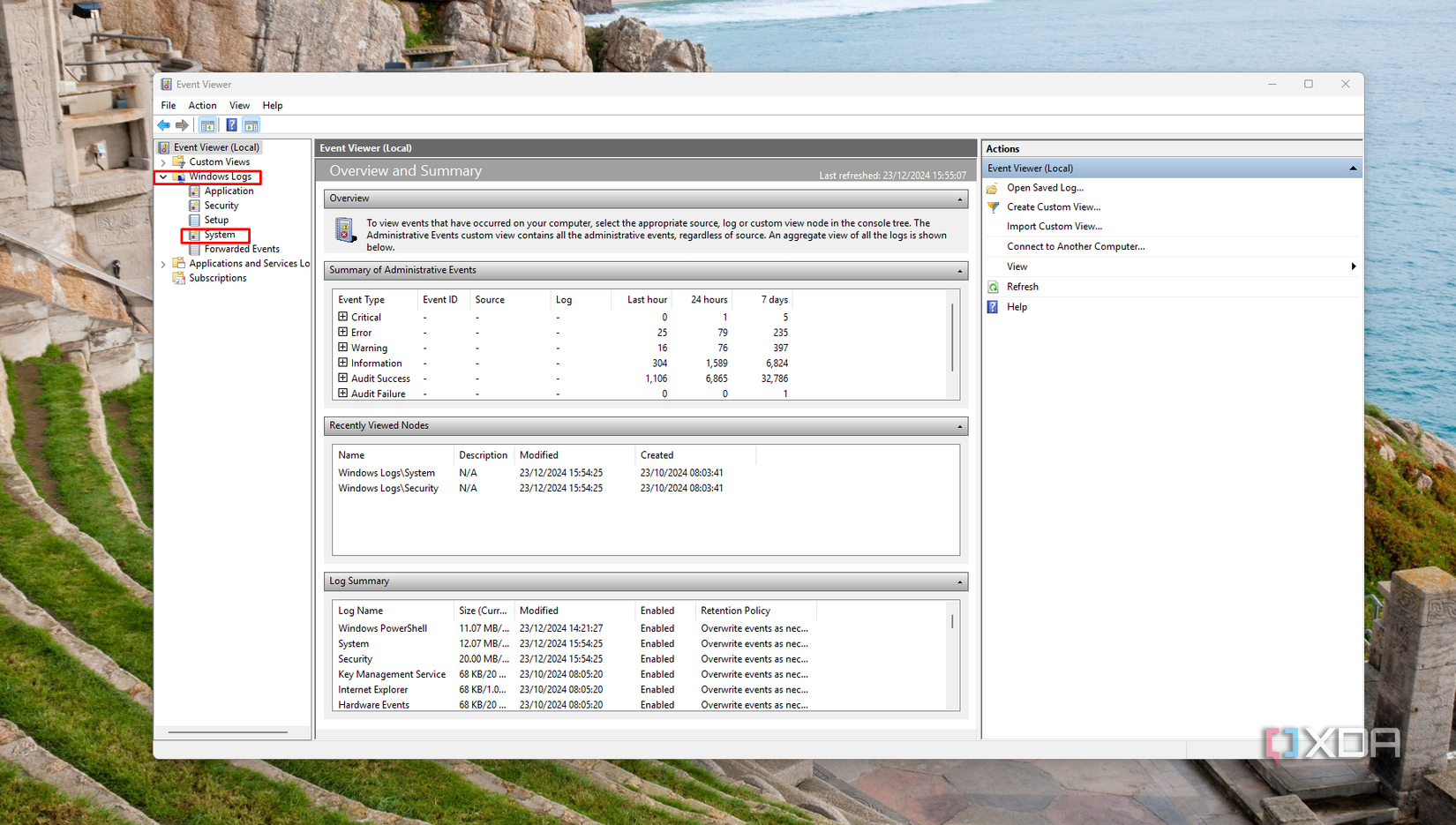Open the Action menu
The height and width of the screenshot is (825, 1456).
(x=202, y=105)
